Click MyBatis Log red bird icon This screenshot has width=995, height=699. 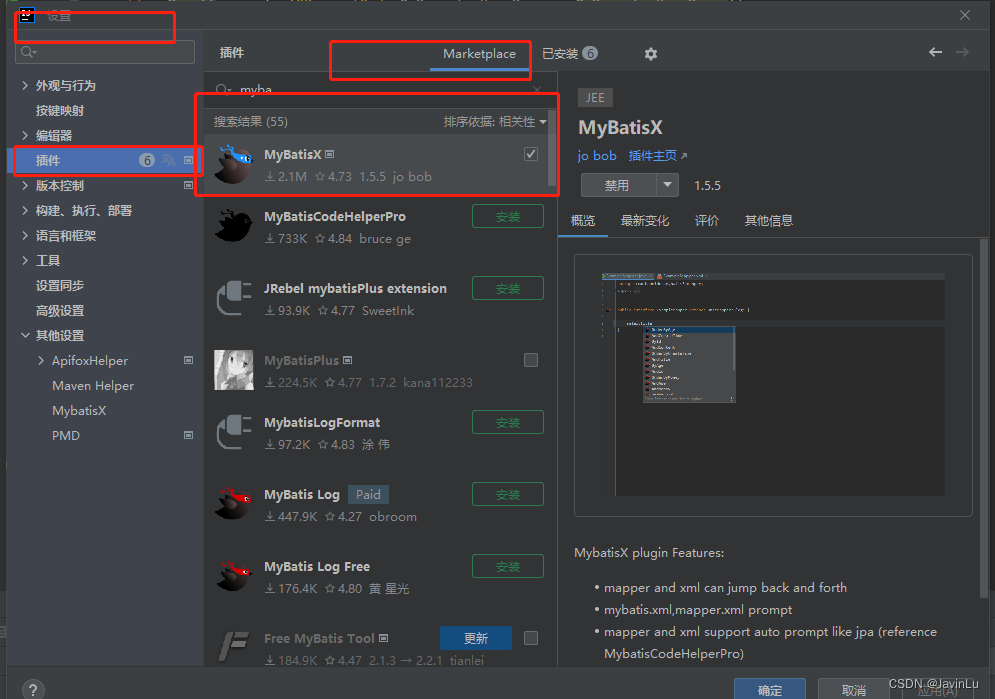(x=234, y=504)
